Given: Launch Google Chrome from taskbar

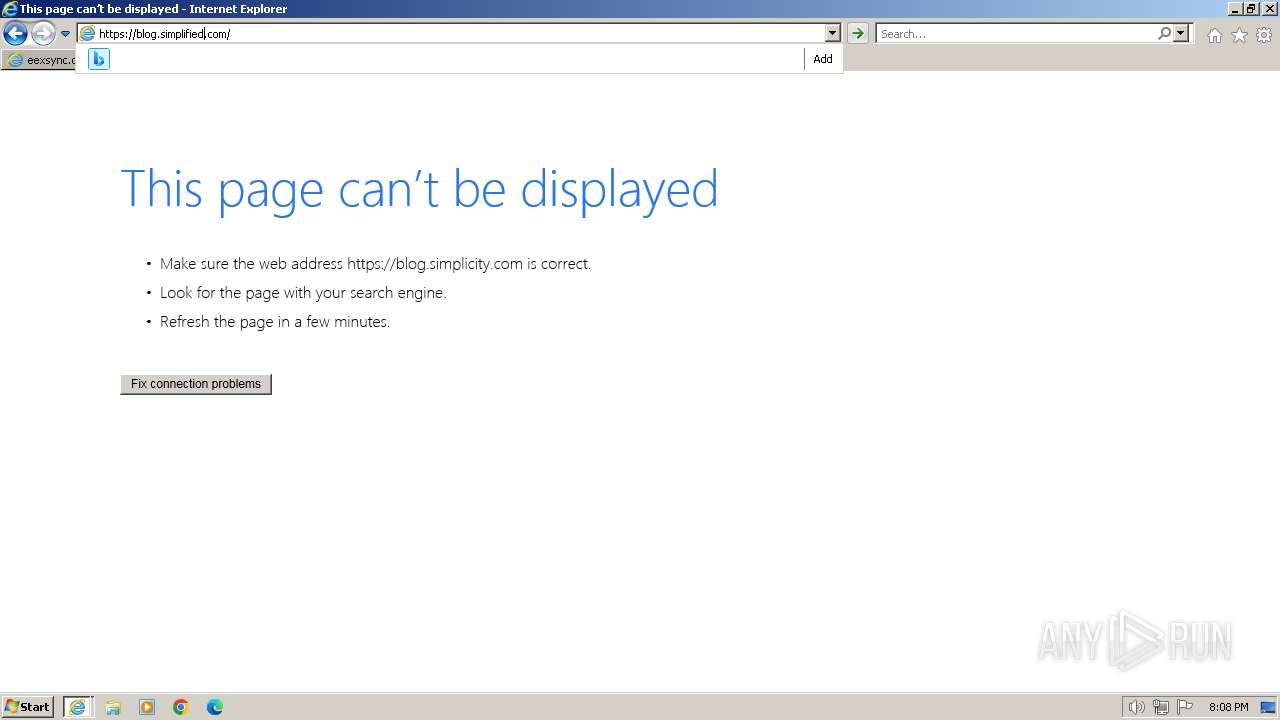Looking at the screenshot, I should (x=181, y=707).
